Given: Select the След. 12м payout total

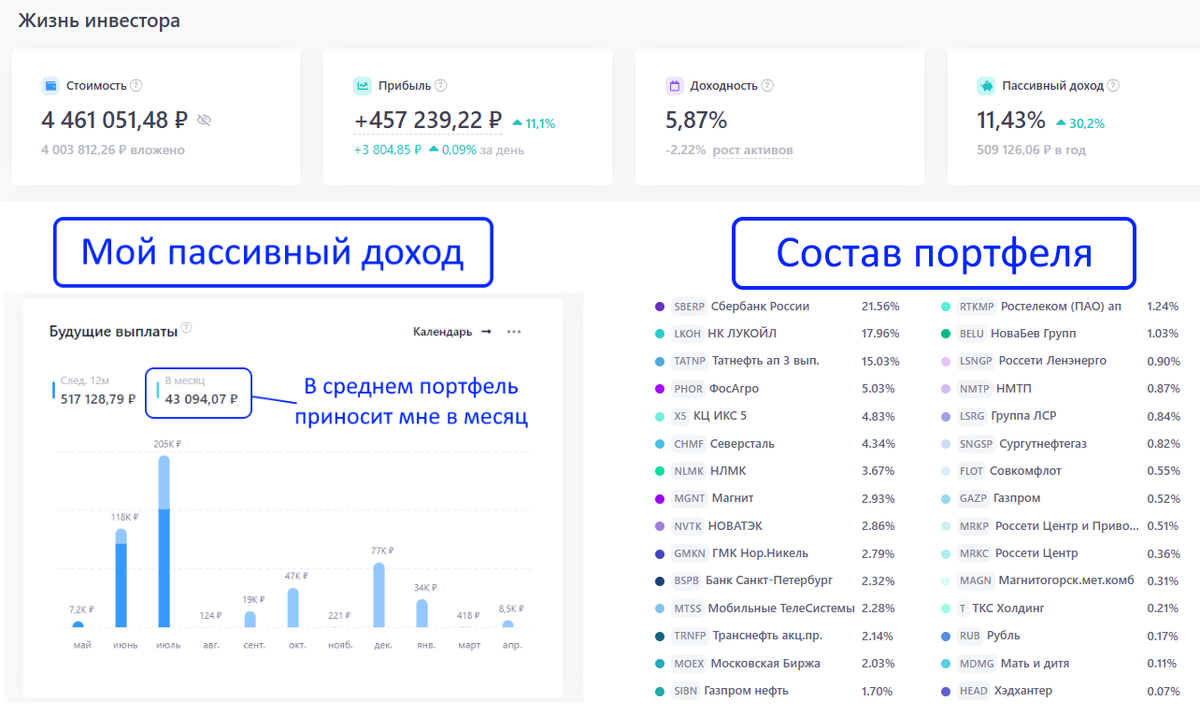Looking at the screenshot, I should coord(97,399).
